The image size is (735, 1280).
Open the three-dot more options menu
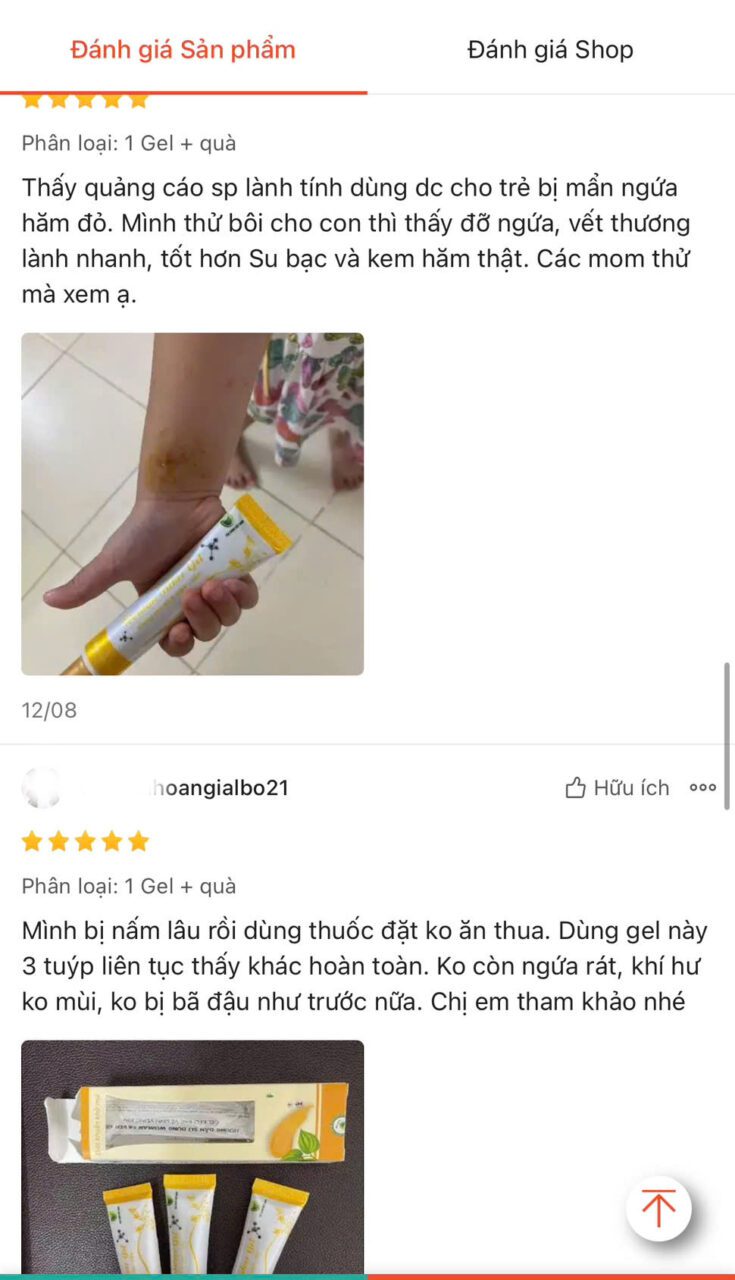[x=703, y=788]
